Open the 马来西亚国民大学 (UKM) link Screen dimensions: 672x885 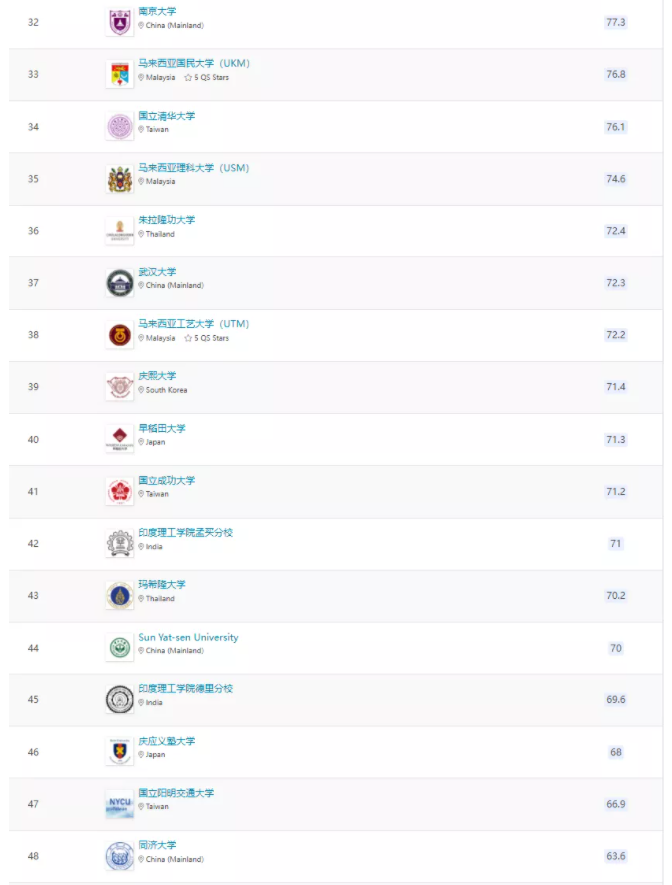194,63
